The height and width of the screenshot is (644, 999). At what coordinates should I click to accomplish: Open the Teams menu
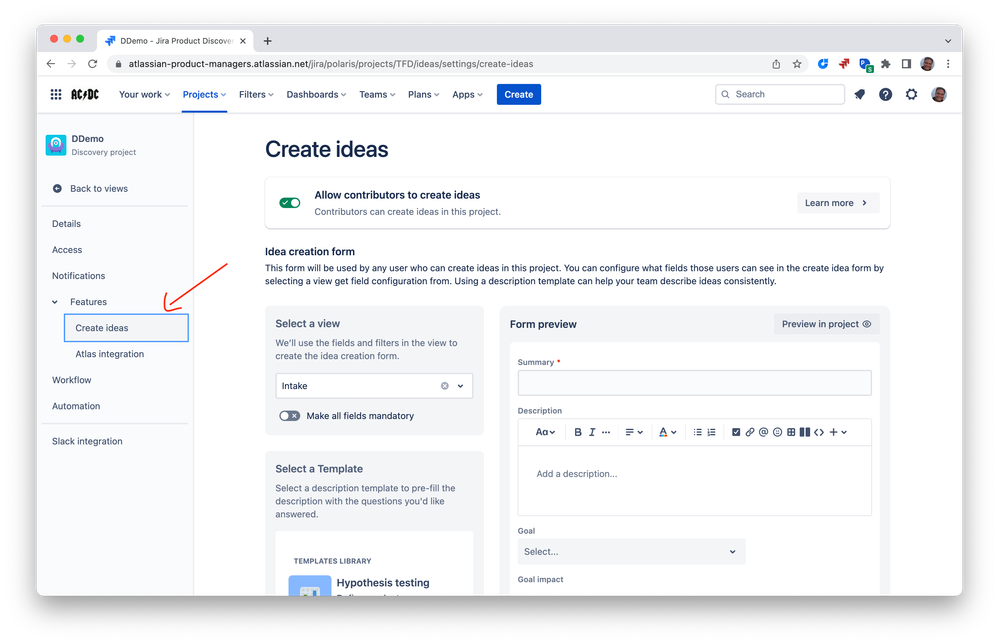click(x=377, y=94)
